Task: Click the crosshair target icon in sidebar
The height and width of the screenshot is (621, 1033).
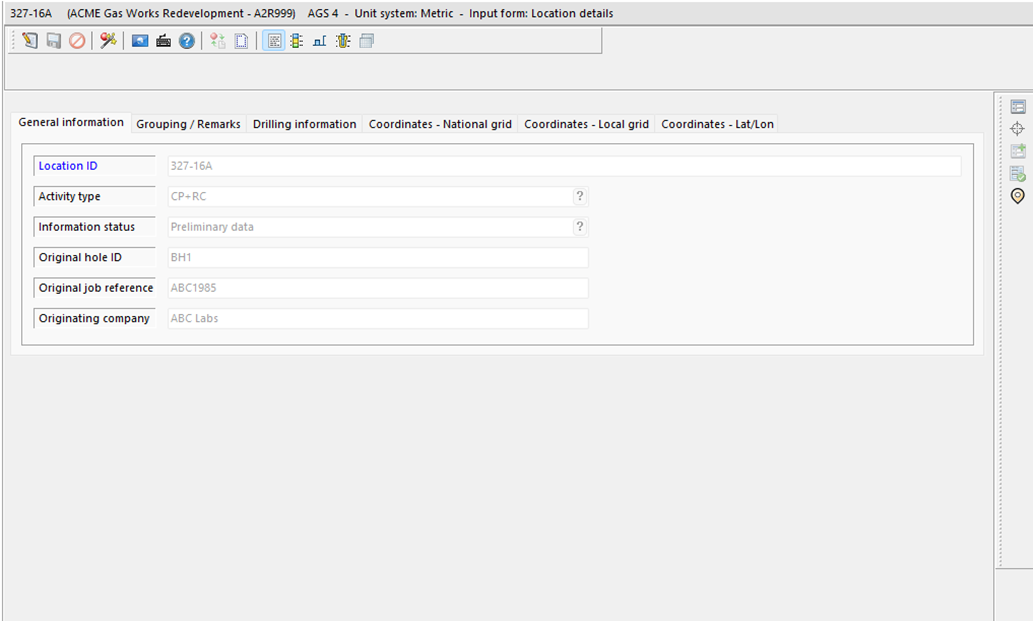Action: [1018, 129]
